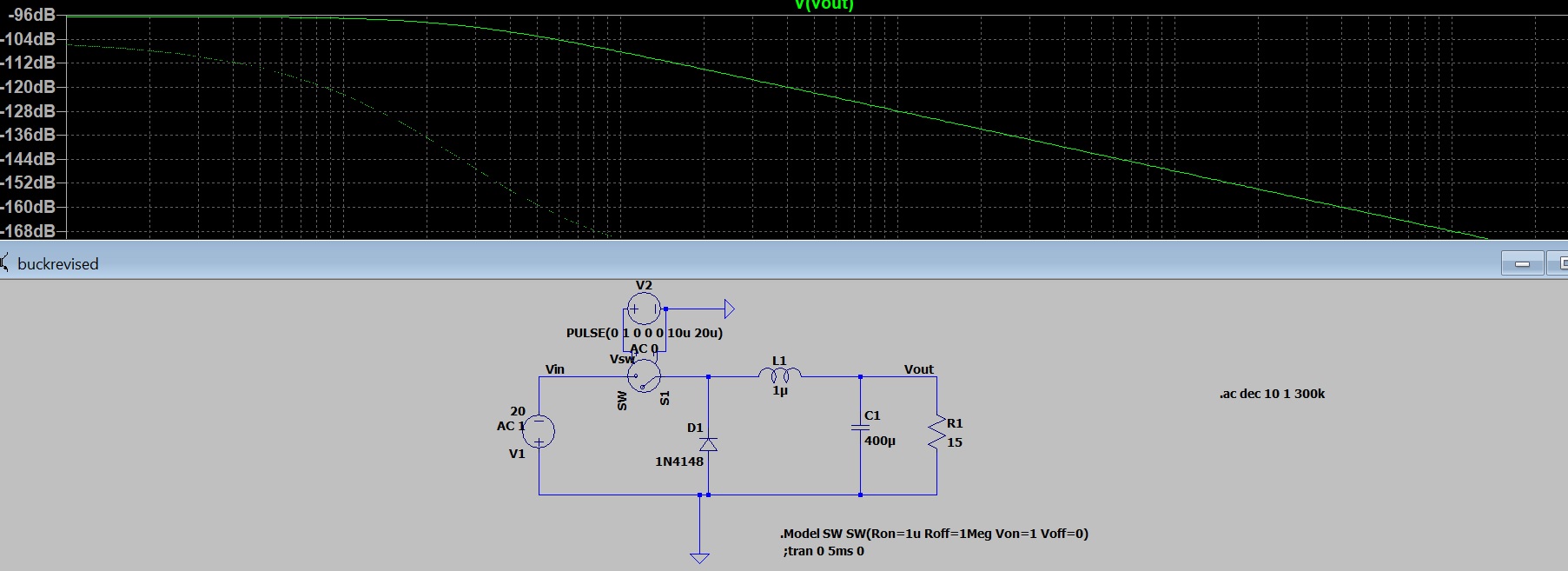The width and height of the screenshot is (1568, 571).
Task: Click the ground symbol below the circuit
Action: pos(699,558)
